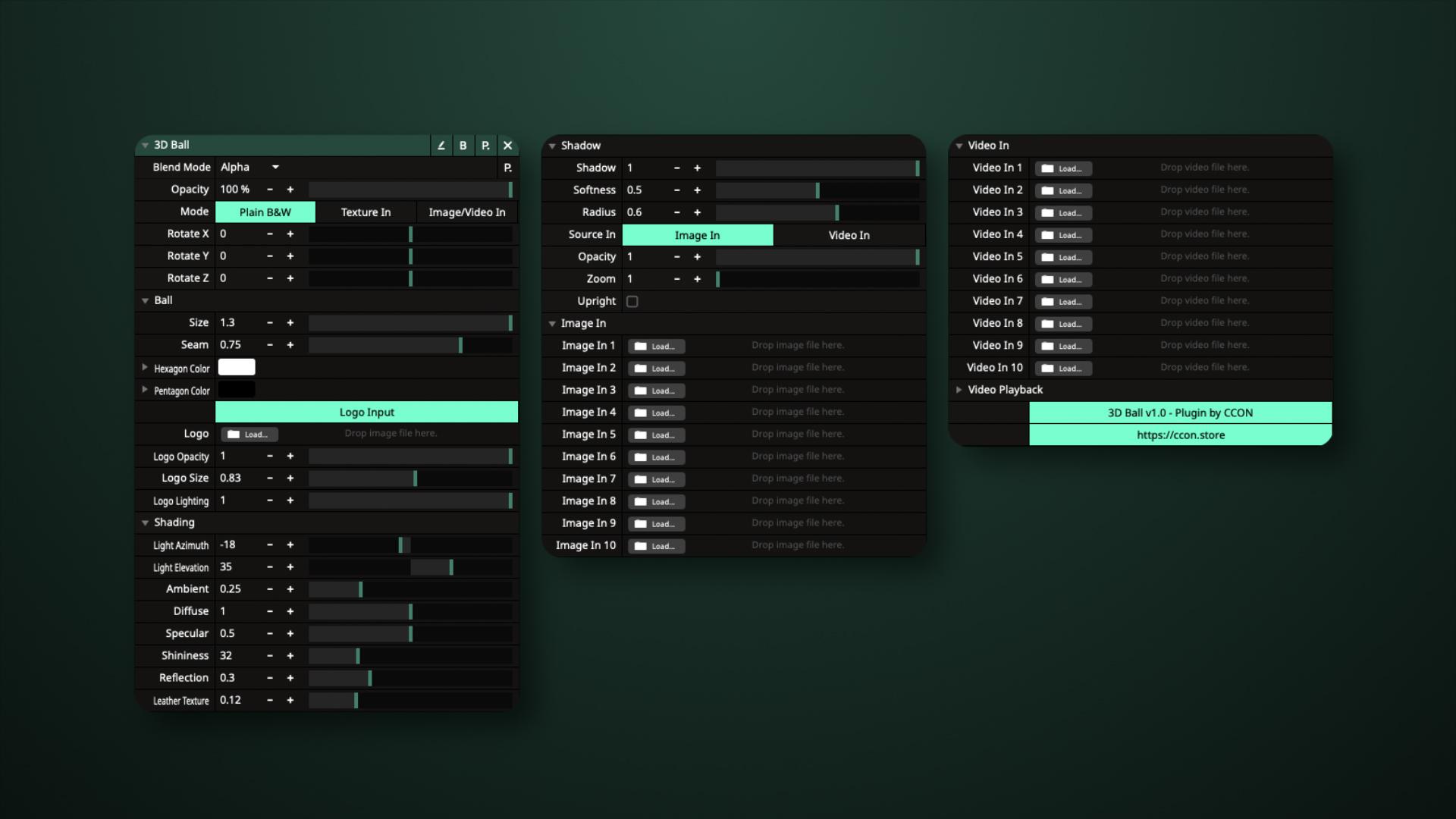Expand the Hexagon Color group
Viewport: 1456px width, 819px height.
pyautogui.click(x=145, y=368)
